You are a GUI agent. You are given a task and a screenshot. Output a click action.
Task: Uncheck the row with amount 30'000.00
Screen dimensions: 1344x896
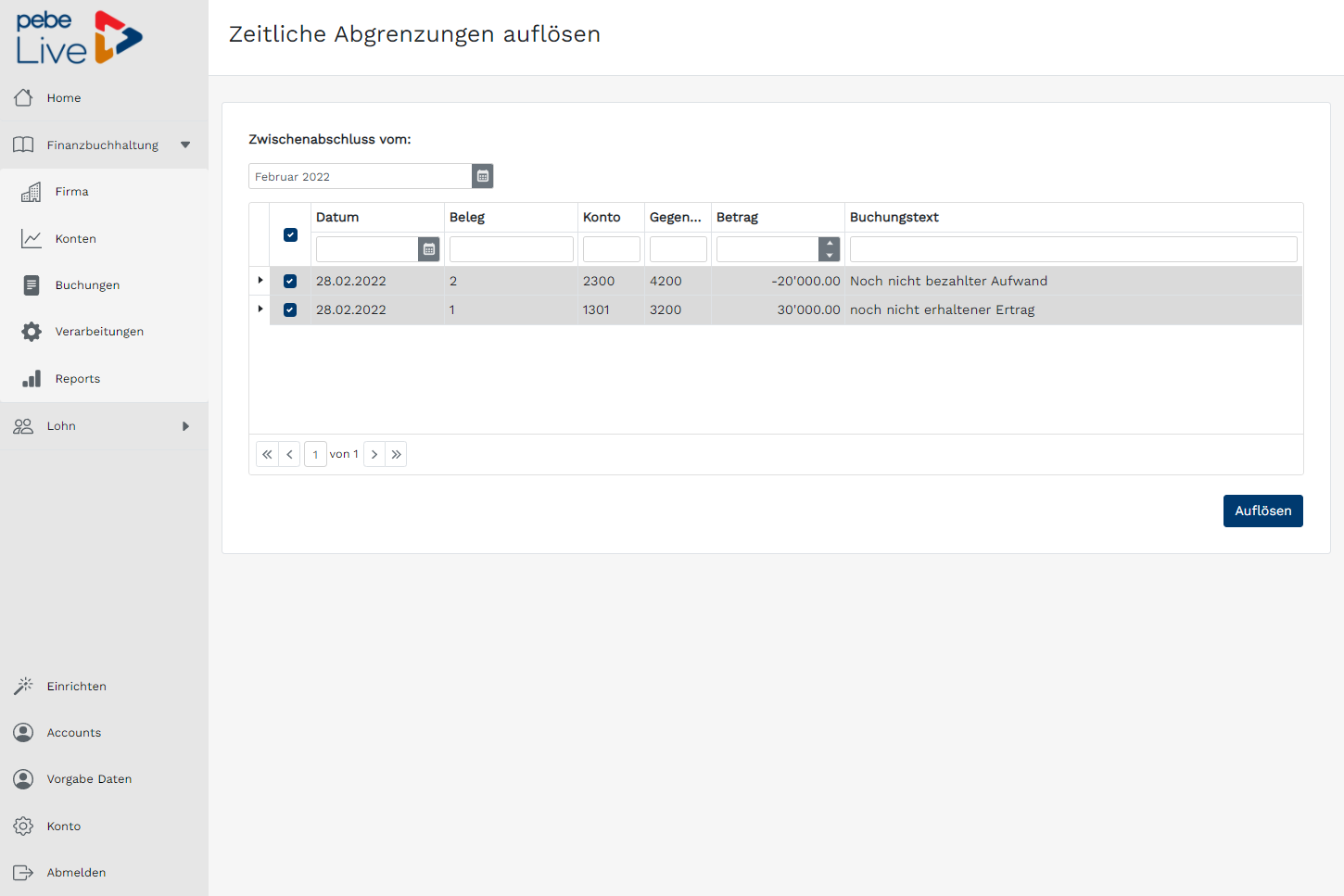[290, 309]
